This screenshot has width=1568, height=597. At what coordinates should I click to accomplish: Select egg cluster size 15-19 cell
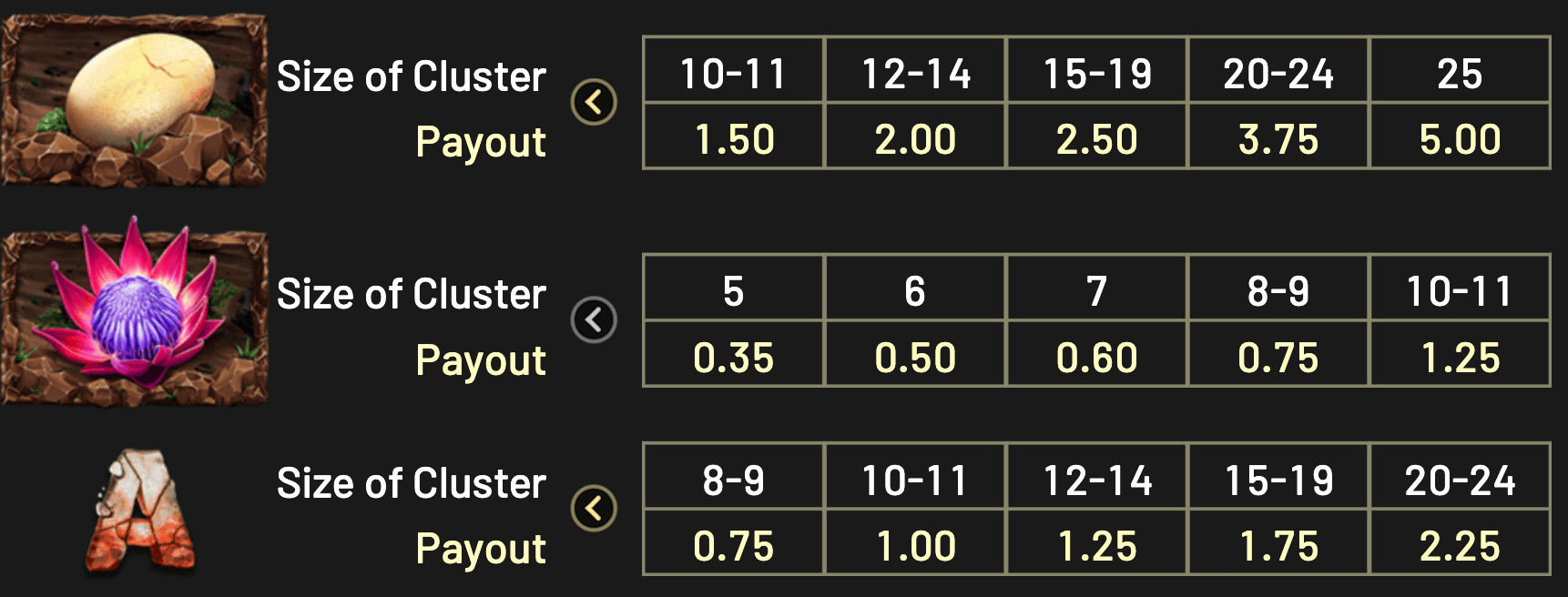(x=1097, y=72)
